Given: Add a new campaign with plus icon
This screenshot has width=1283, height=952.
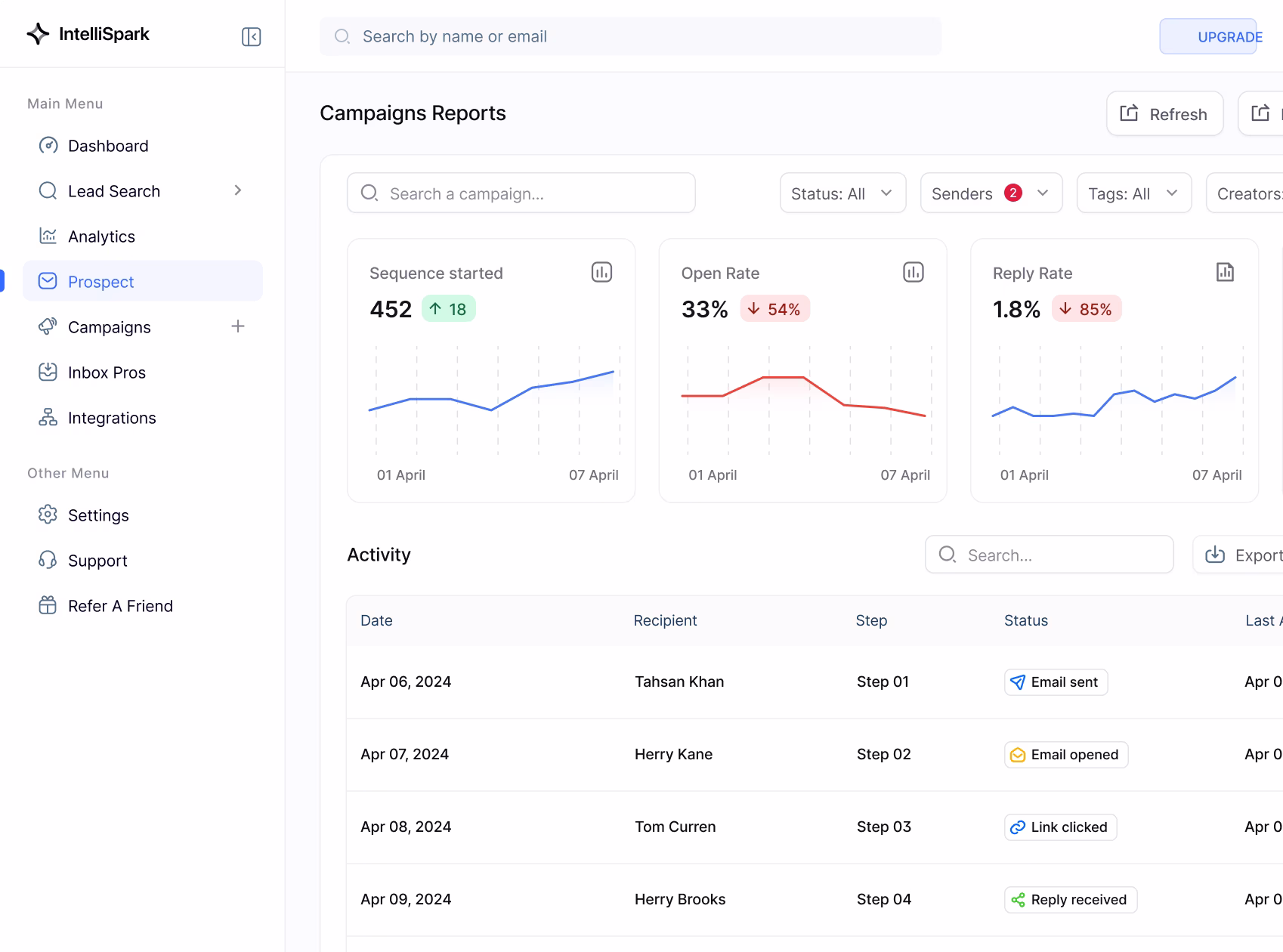Looking at the screenshot, I should (238, 326).
